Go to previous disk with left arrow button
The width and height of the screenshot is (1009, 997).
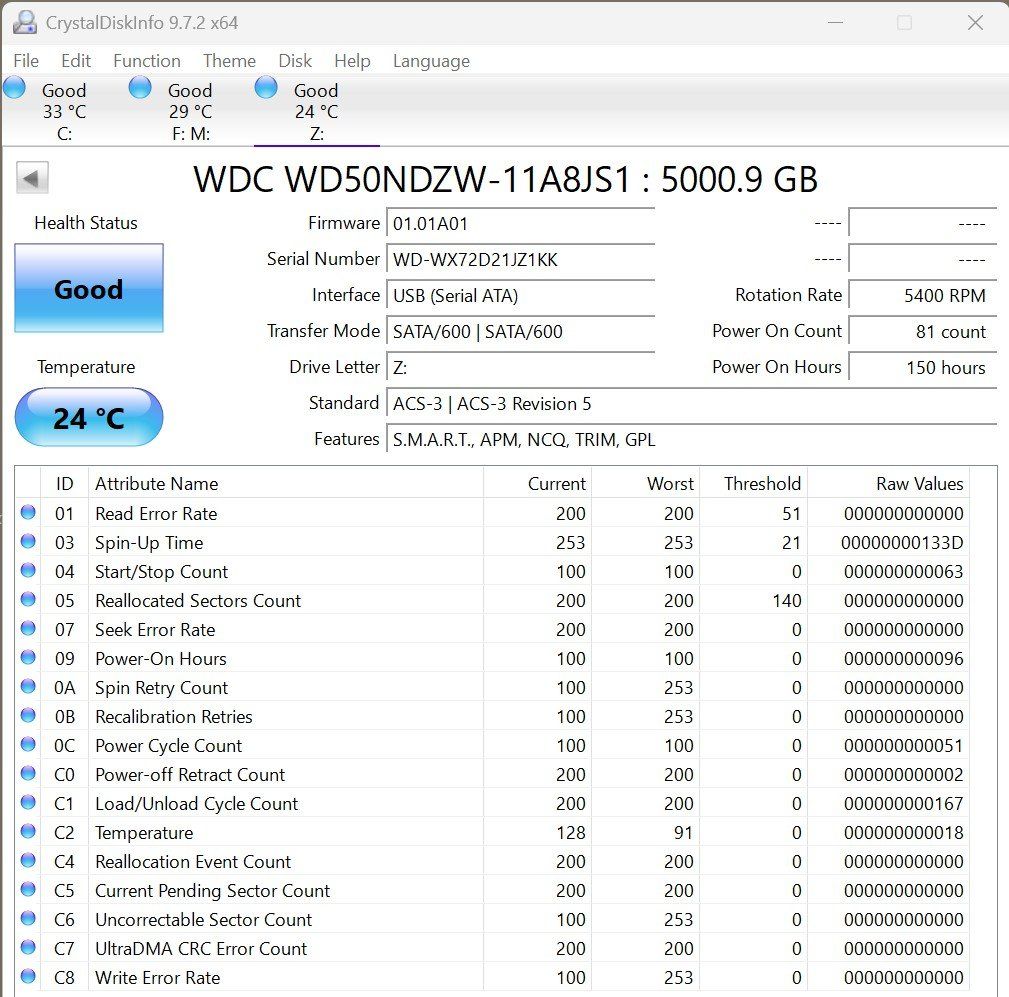32,178
